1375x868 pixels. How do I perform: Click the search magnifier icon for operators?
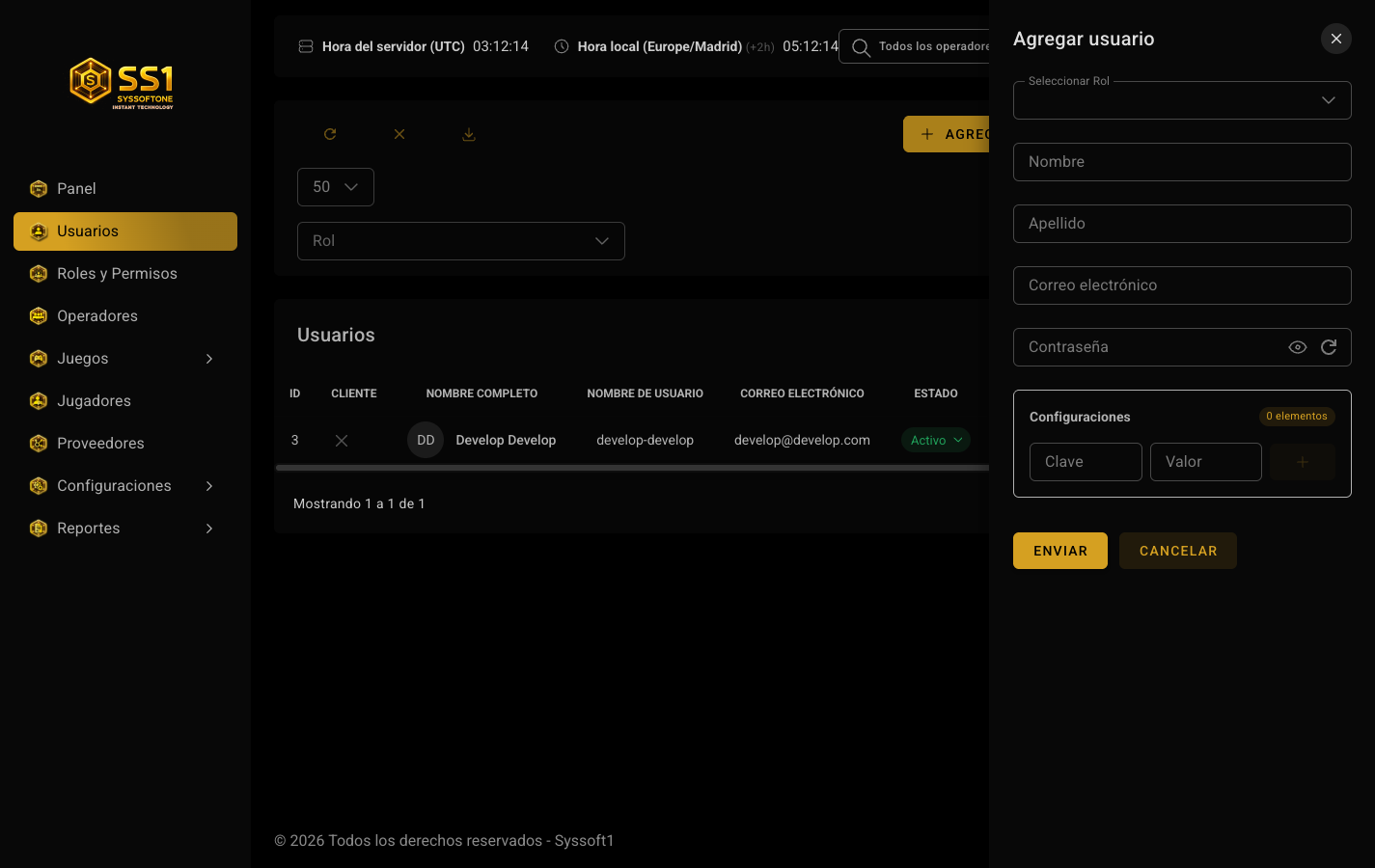click(x=861, y=47)
